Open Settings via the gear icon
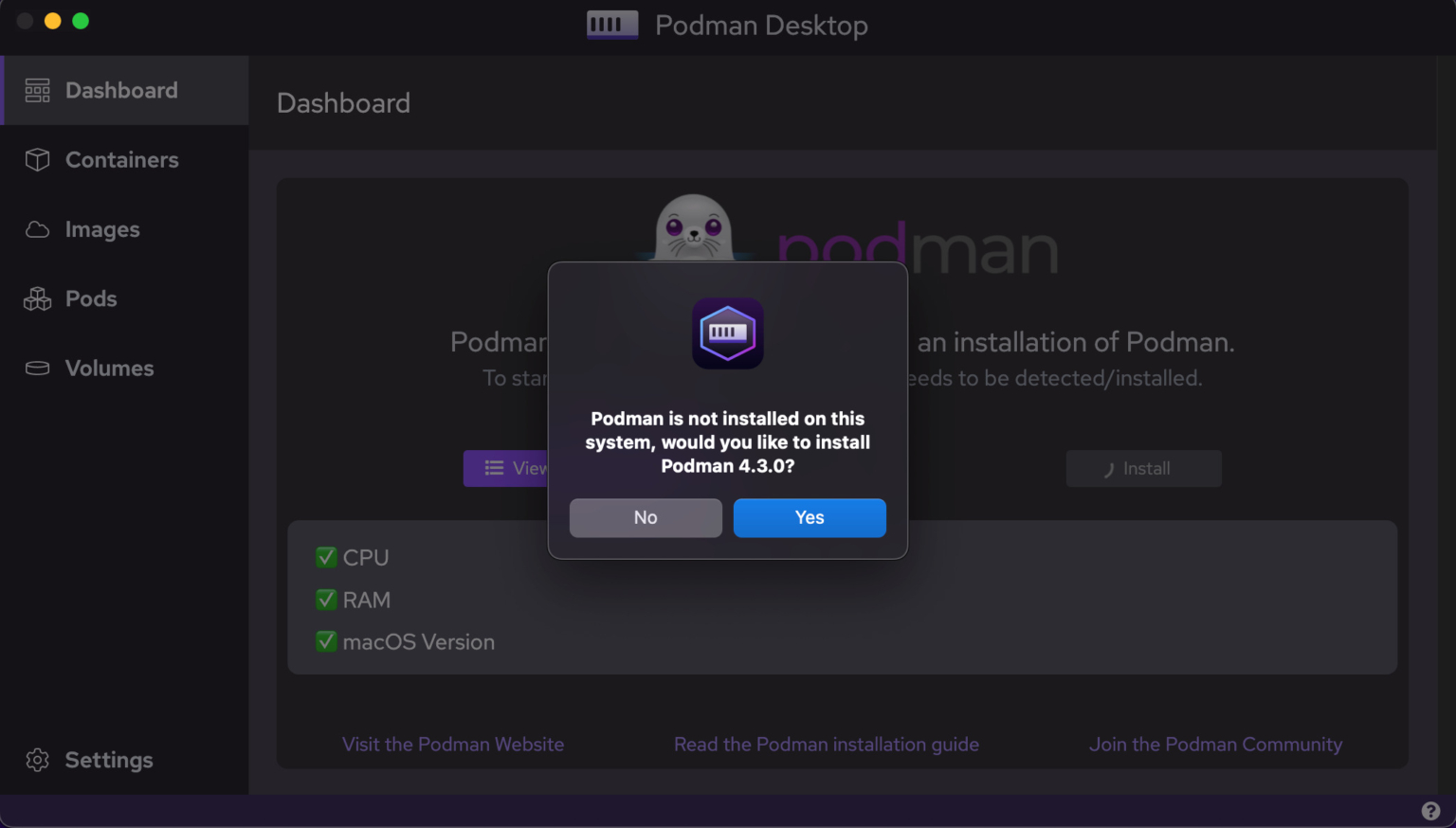Image resolution: width=1456 pixels, height=828 pixels. 37,759
